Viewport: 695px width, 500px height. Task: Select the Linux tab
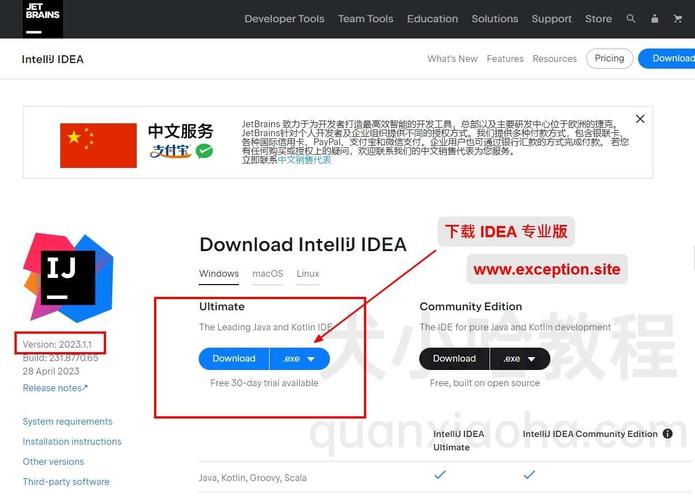click(308, 273)
